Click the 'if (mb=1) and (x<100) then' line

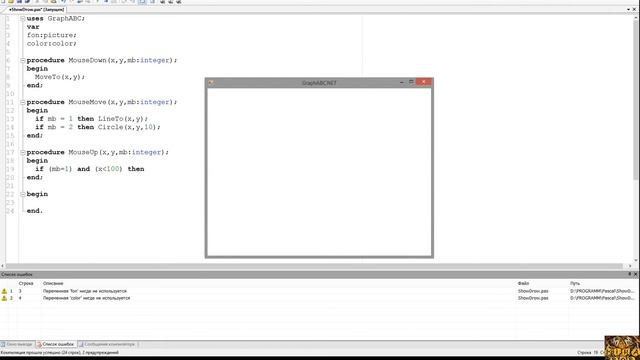89,169
